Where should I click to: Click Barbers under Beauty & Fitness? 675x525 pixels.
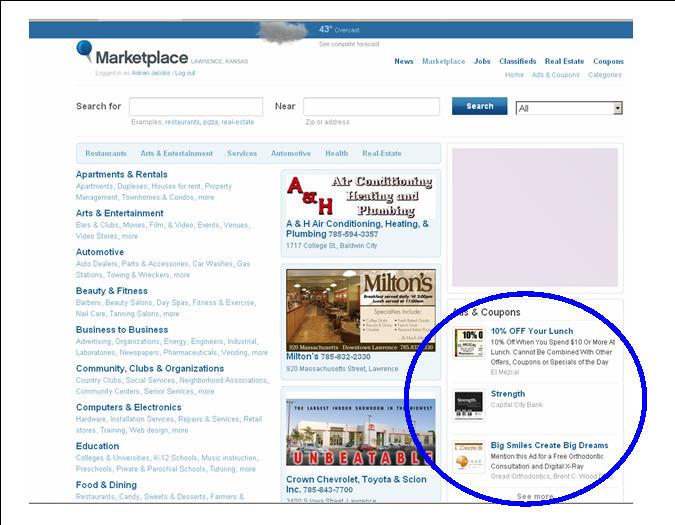coord(88,303)
